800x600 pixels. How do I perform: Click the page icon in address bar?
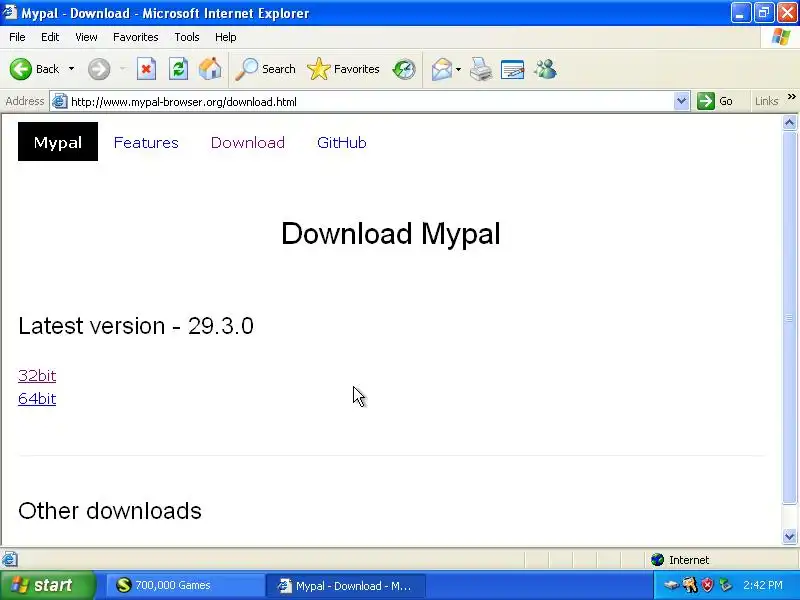coord(60,102)
